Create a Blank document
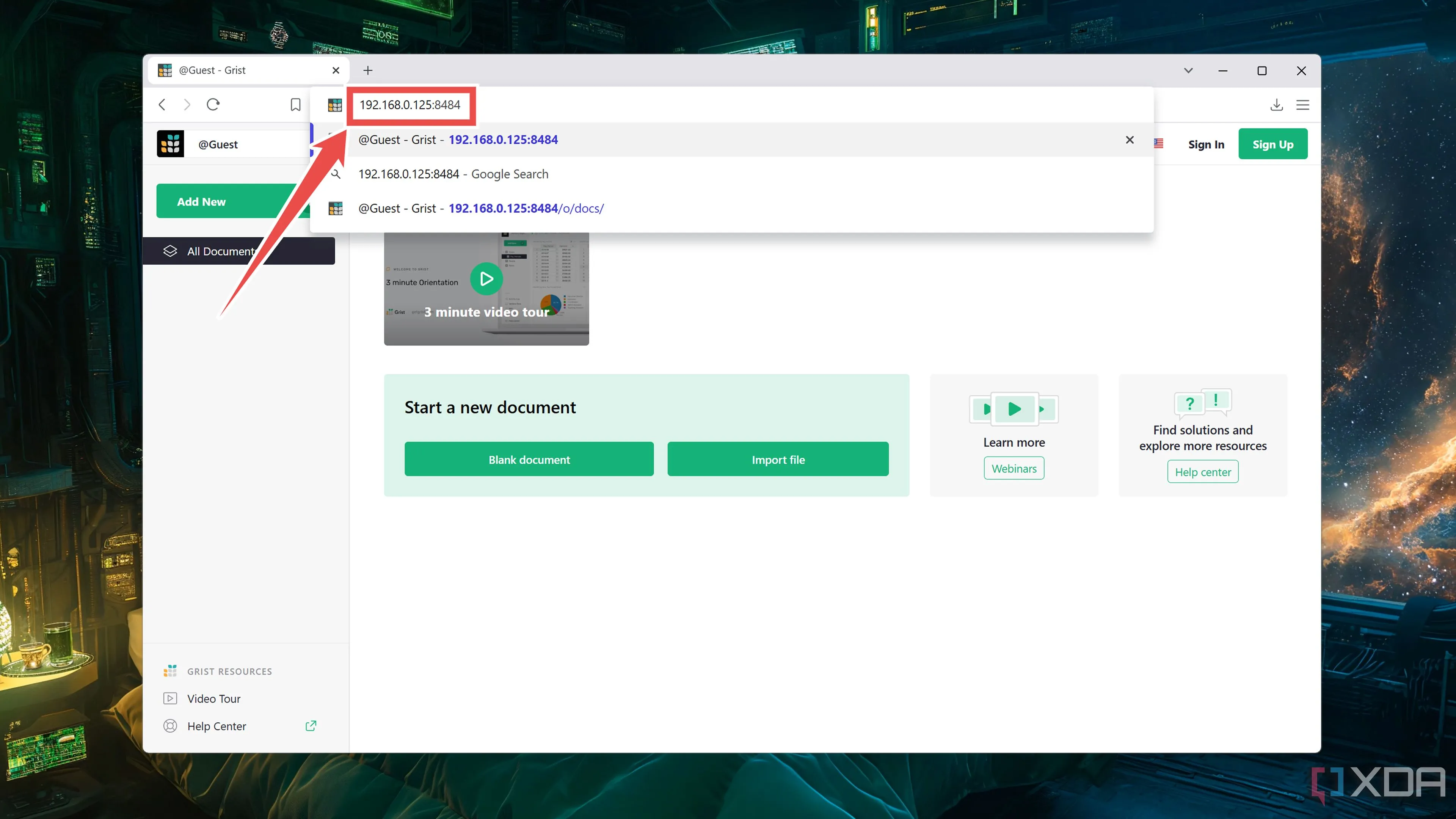 coord(529,459)
